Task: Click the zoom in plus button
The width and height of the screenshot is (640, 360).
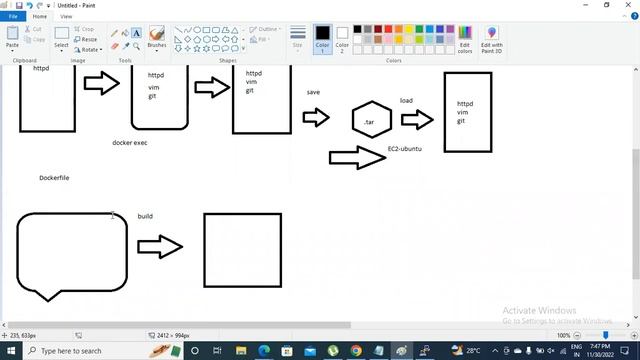Action: tap(634, 336)
